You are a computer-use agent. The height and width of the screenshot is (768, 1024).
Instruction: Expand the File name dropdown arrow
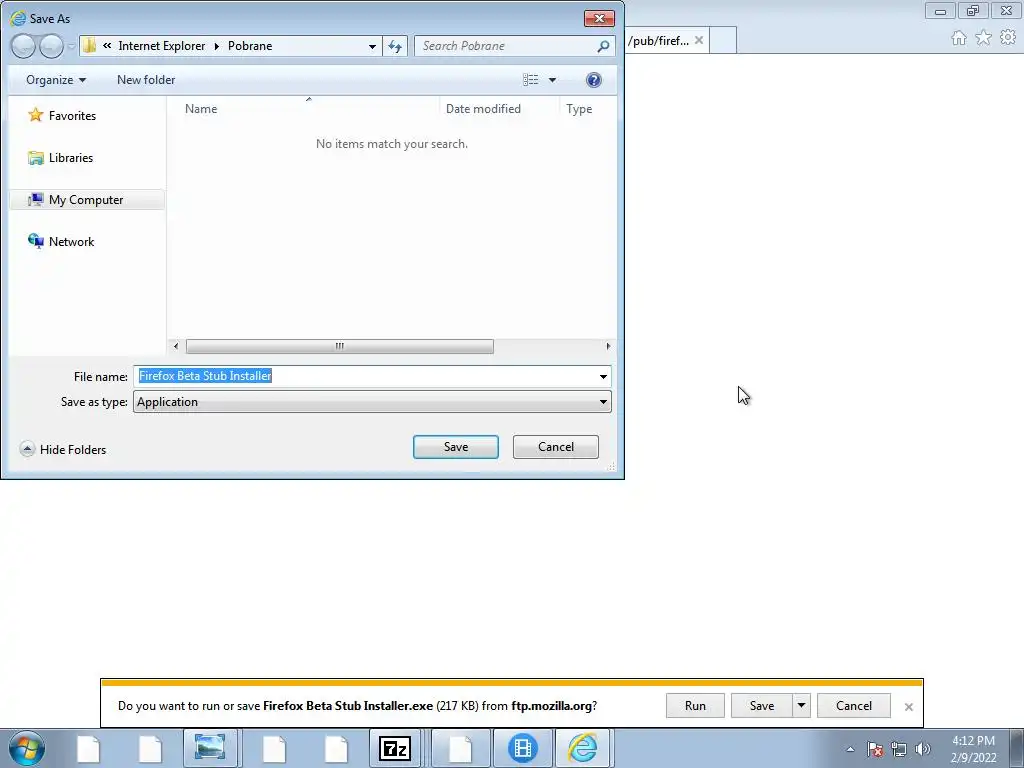coord(603,376)
